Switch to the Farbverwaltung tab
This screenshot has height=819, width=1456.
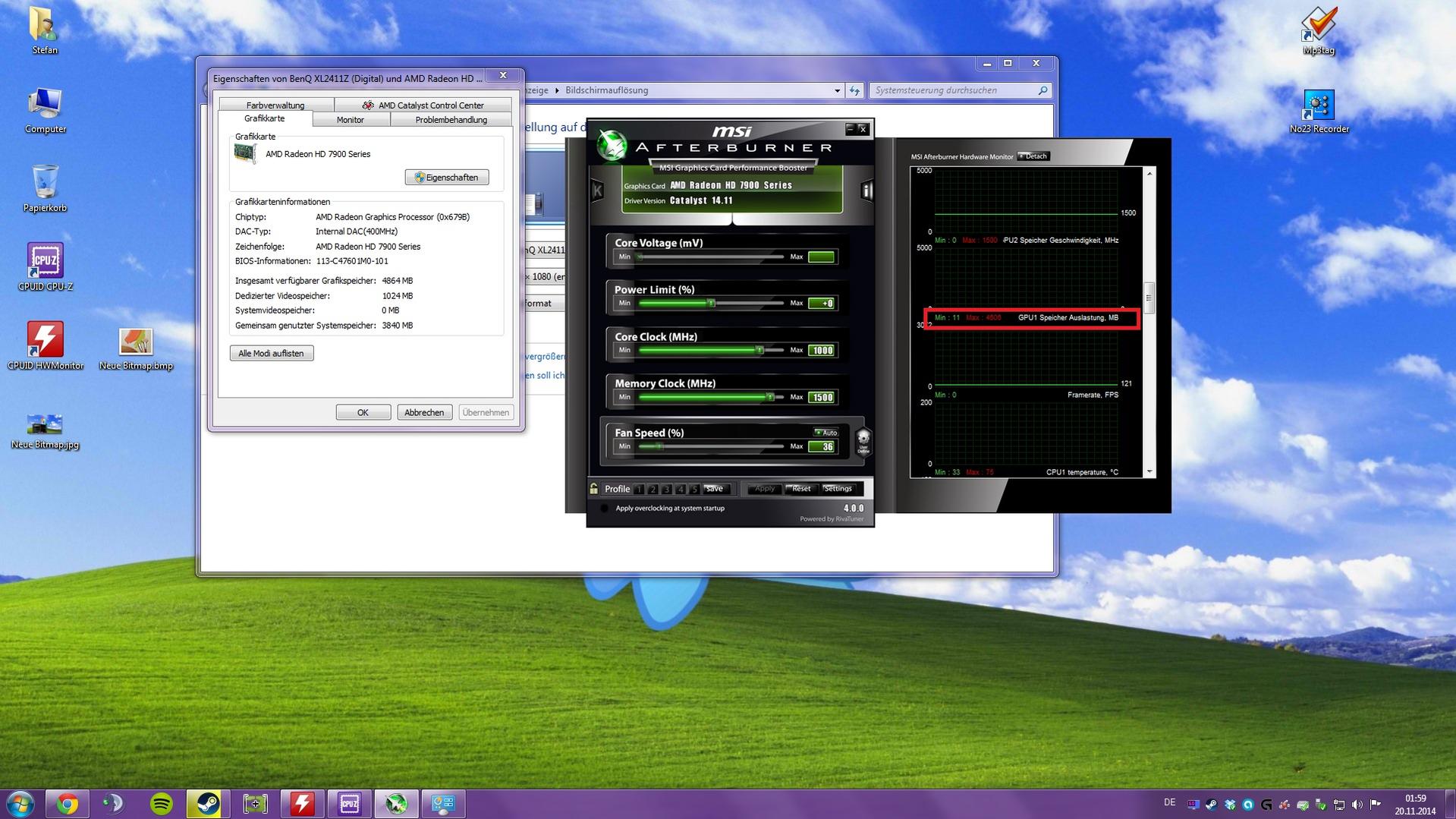click(275, 105)
